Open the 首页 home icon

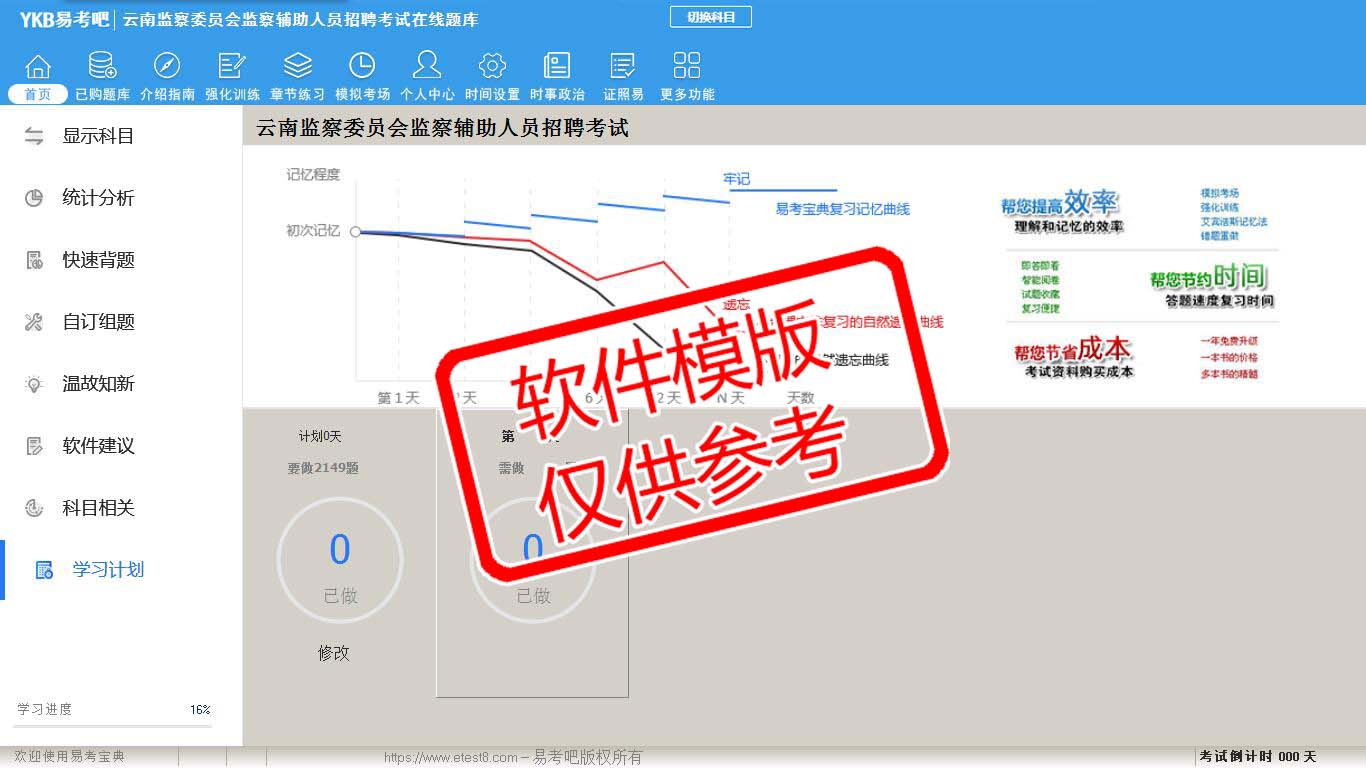pyautogui.click(x=38, y=66)
